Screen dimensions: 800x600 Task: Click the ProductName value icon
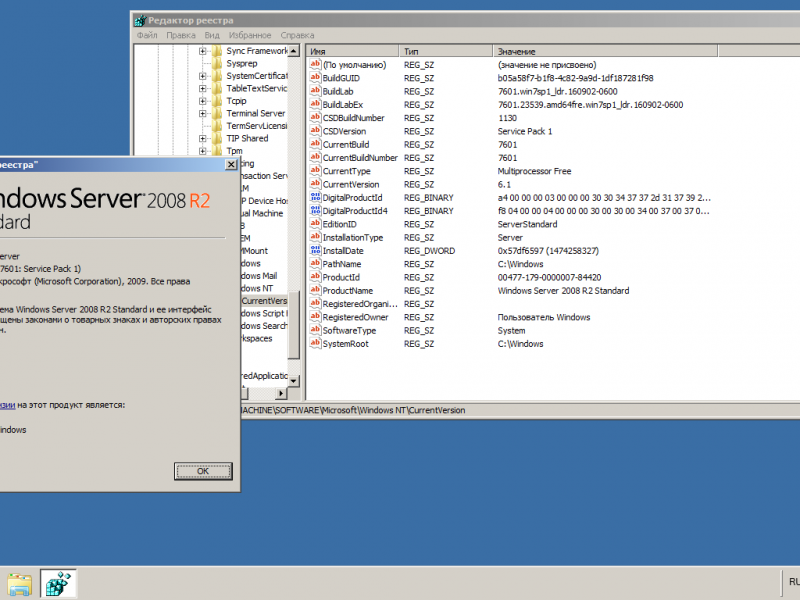(315, 290)
